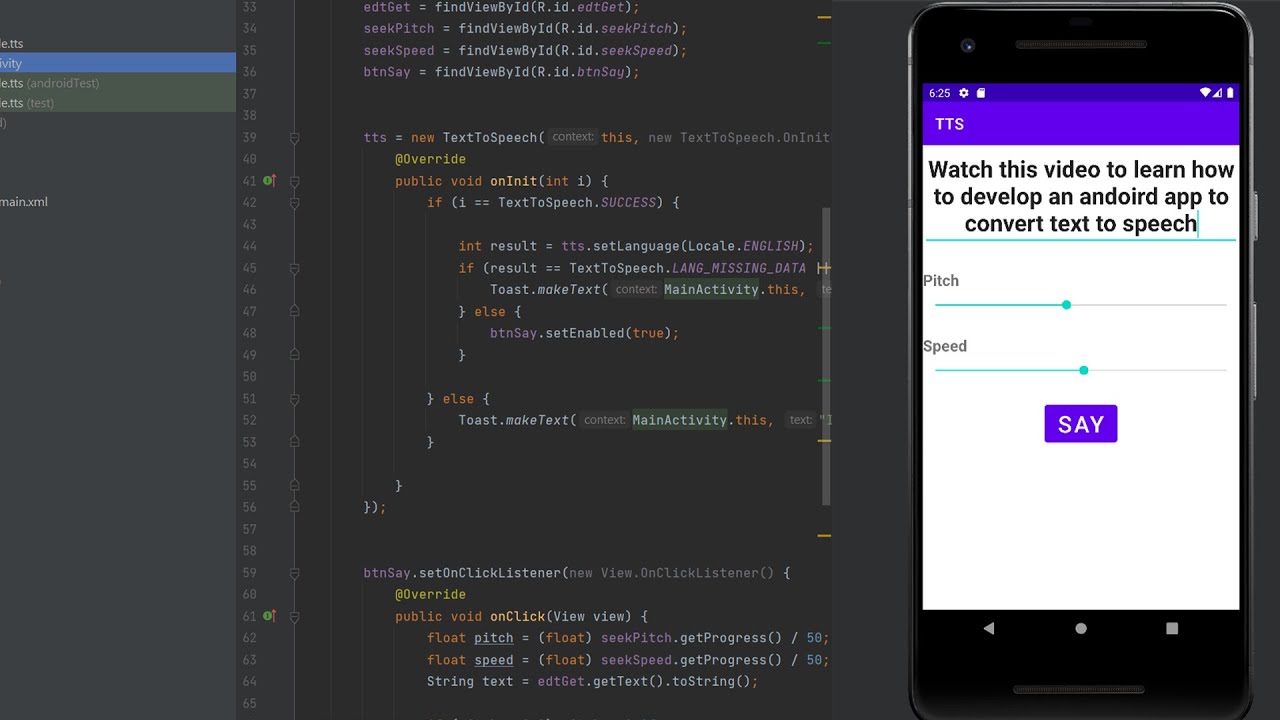Image resolution: width=1280 pixels, height=720 pixels.
Task: Tap the Wi-Fi icon in emulator status bar
Action: click(1206, 93)
